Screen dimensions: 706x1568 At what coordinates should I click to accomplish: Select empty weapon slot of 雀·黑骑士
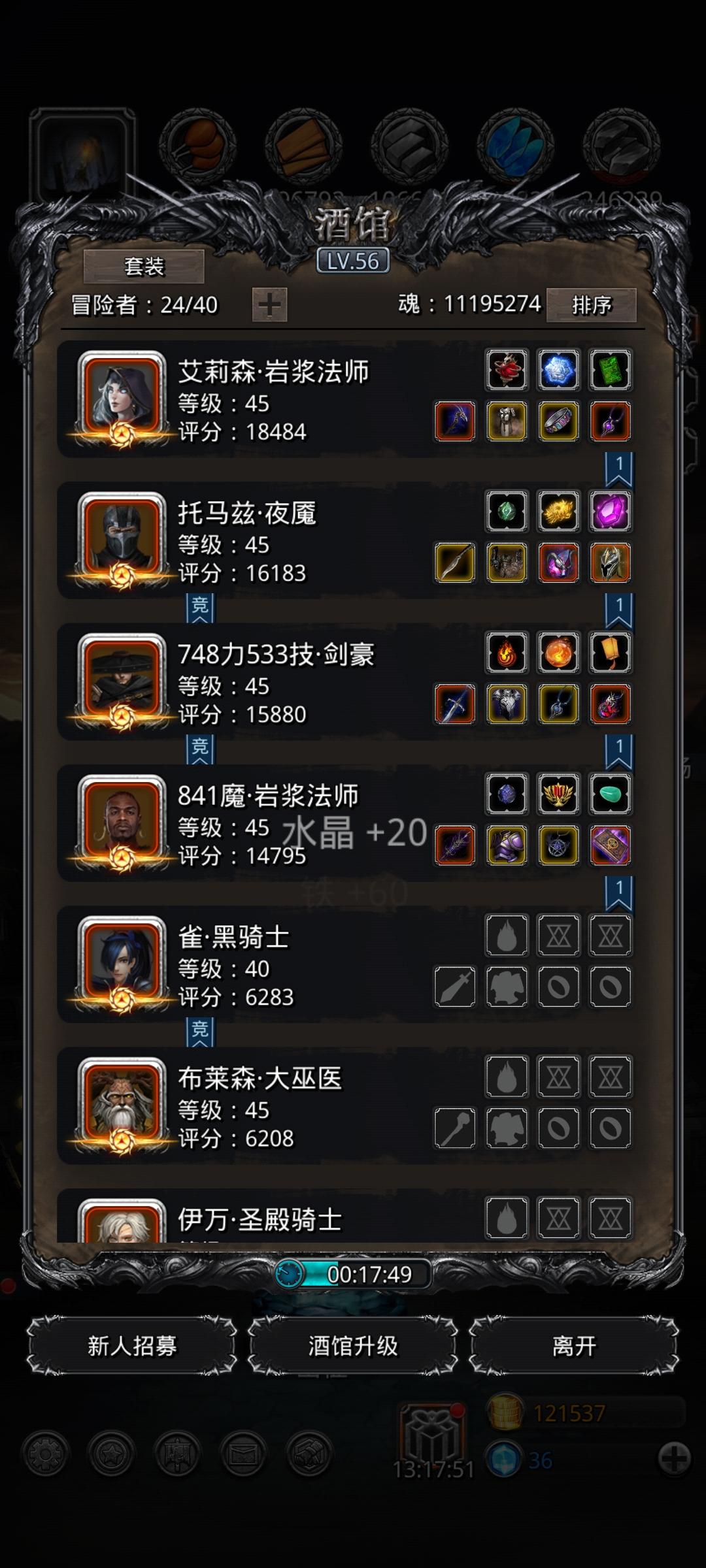[455, 987]
